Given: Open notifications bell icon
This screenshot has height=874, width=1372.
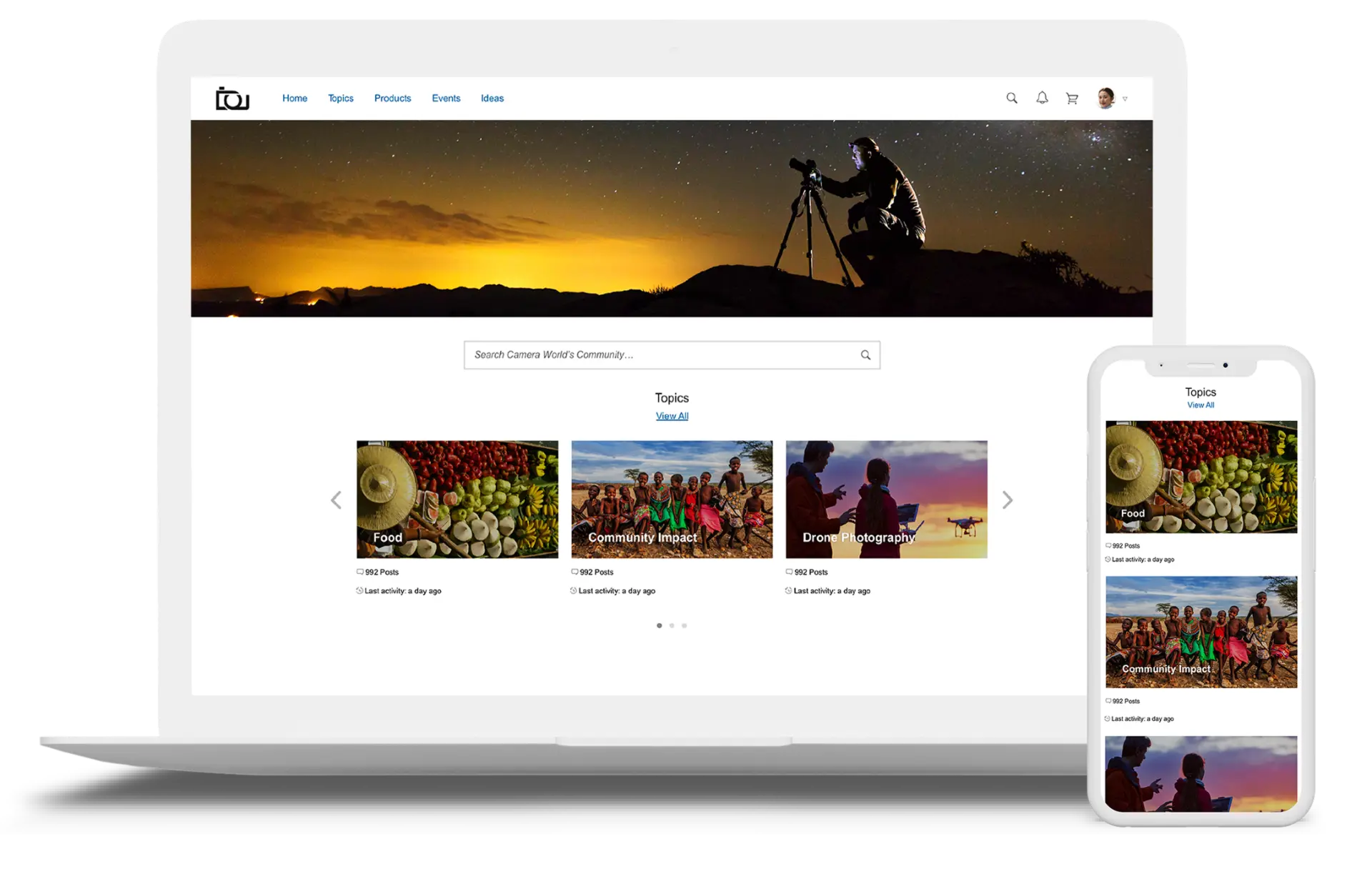Looking at the screenshot, I should (1042, 98).
